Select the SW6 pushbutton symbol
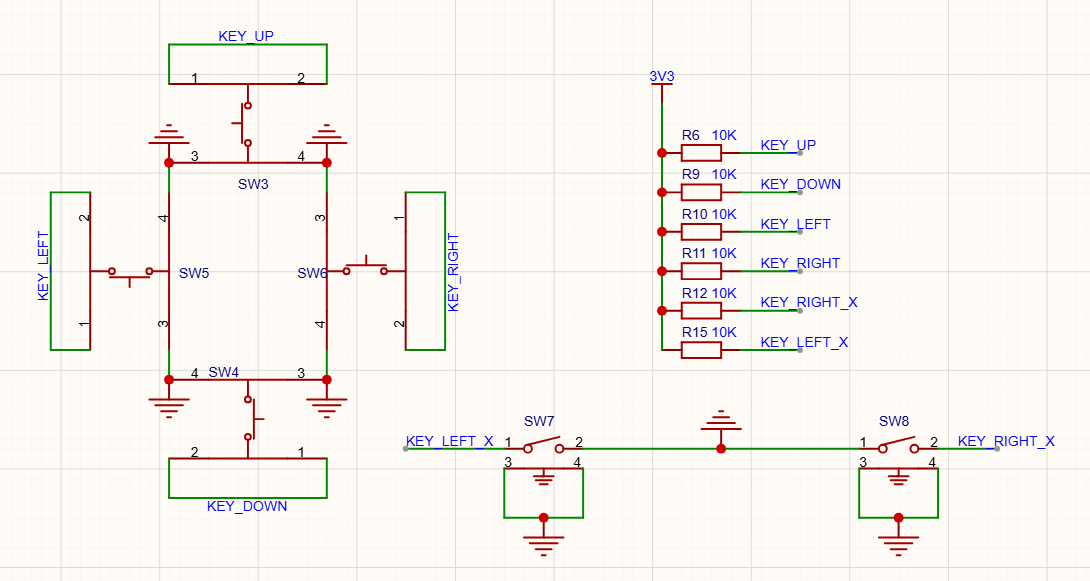The height and width of the screenshot is (581, 1090). [365, 266]
